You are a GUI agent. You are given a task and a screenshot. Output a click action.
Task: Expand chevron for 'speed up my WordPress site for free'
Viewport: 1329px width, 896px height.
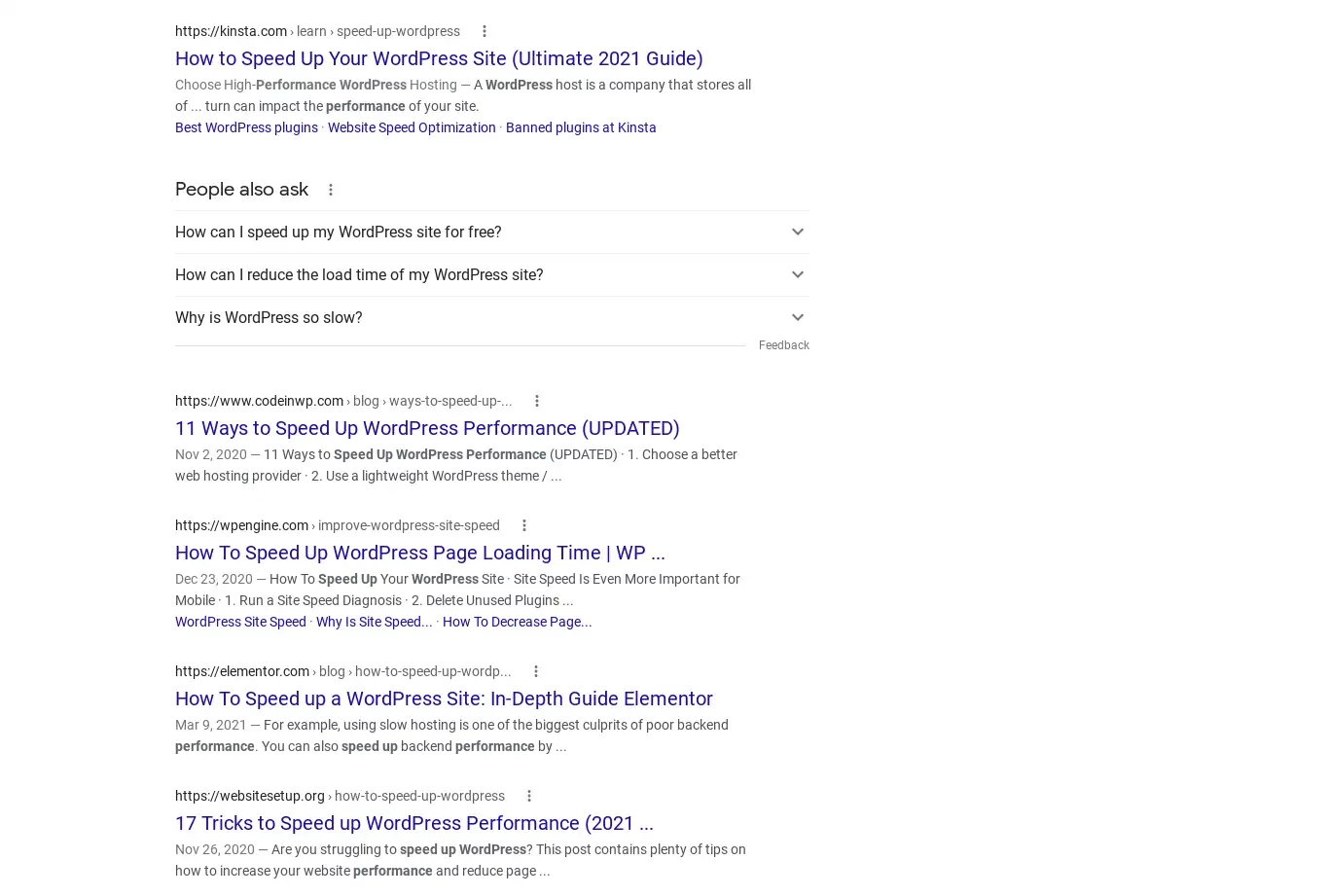click(x=798, y=232)
